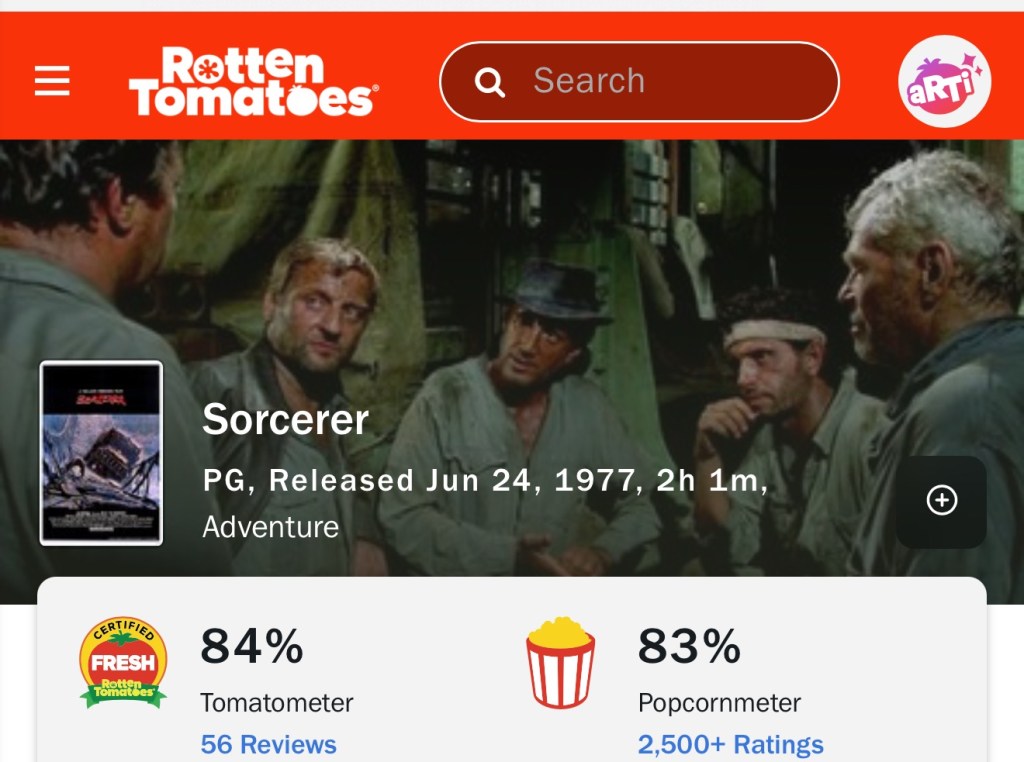Screen dimensions: 1024x762
Task: Click the release date info line
Action: (485, 481)
